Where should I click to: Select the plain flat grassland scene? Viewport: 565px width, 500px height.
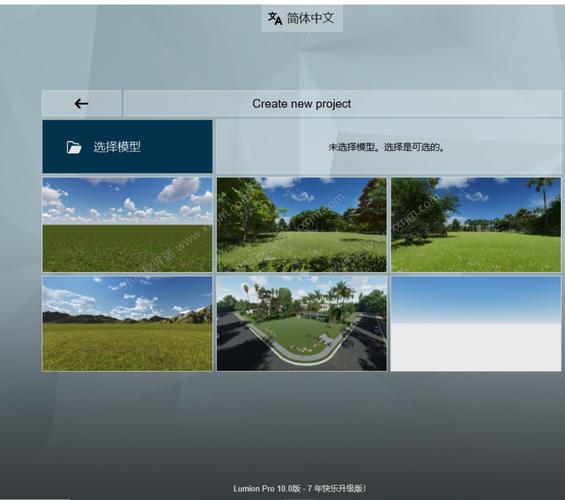pyautogui.click(x=127, y=224)
